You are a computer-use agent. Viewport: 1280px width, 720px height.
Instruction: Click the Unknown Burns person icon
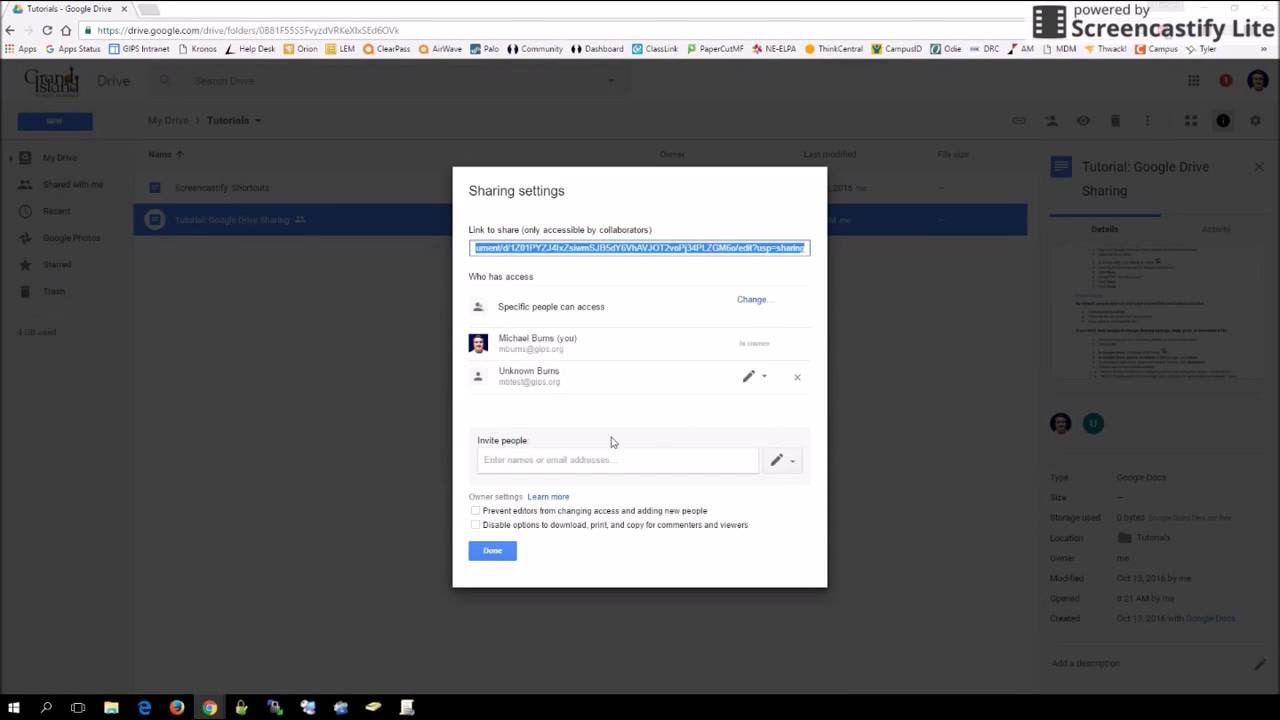point(478,376)
